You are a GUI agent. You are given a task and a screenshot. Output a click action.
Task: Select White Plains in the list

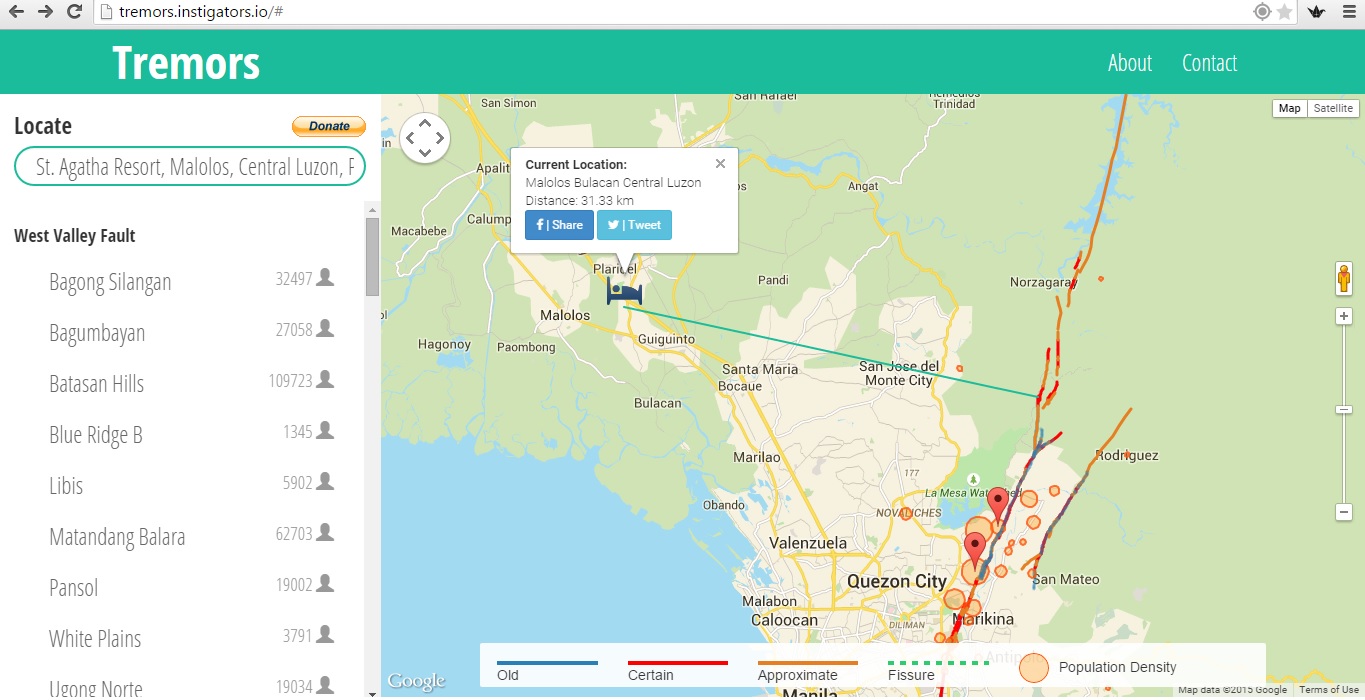click(95, 639)
